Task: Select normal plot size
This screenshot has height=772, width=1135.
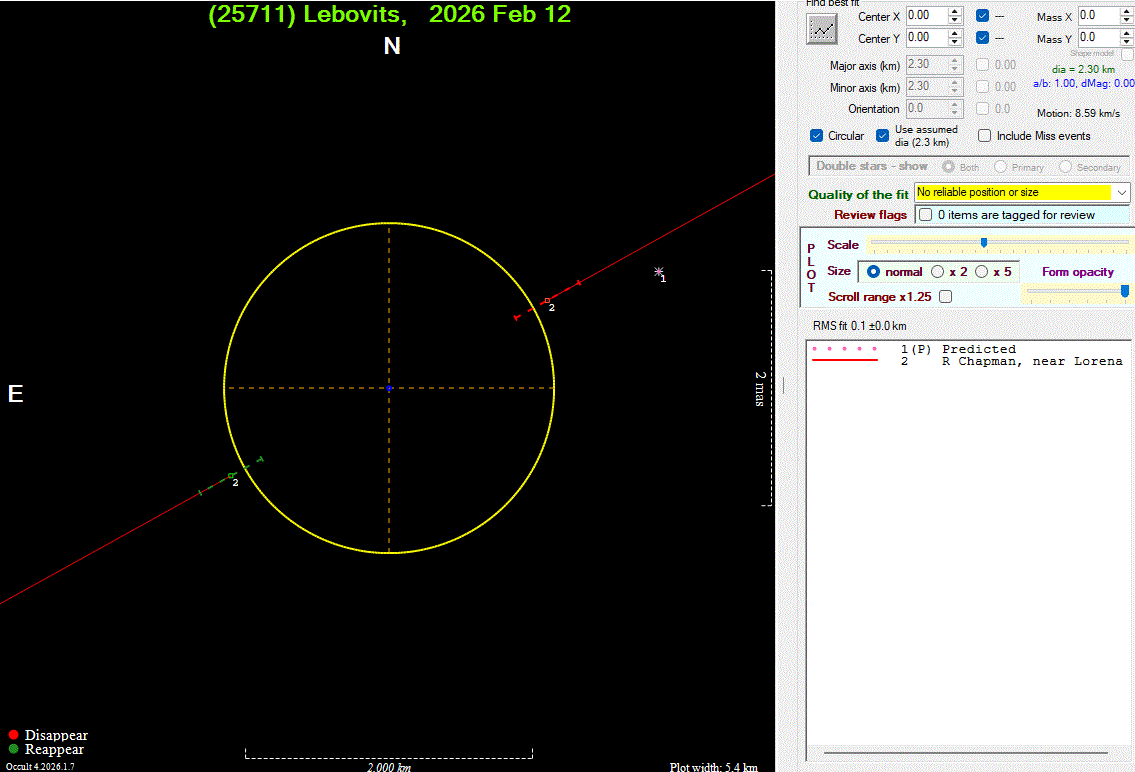Action: [x=874, y=272]
